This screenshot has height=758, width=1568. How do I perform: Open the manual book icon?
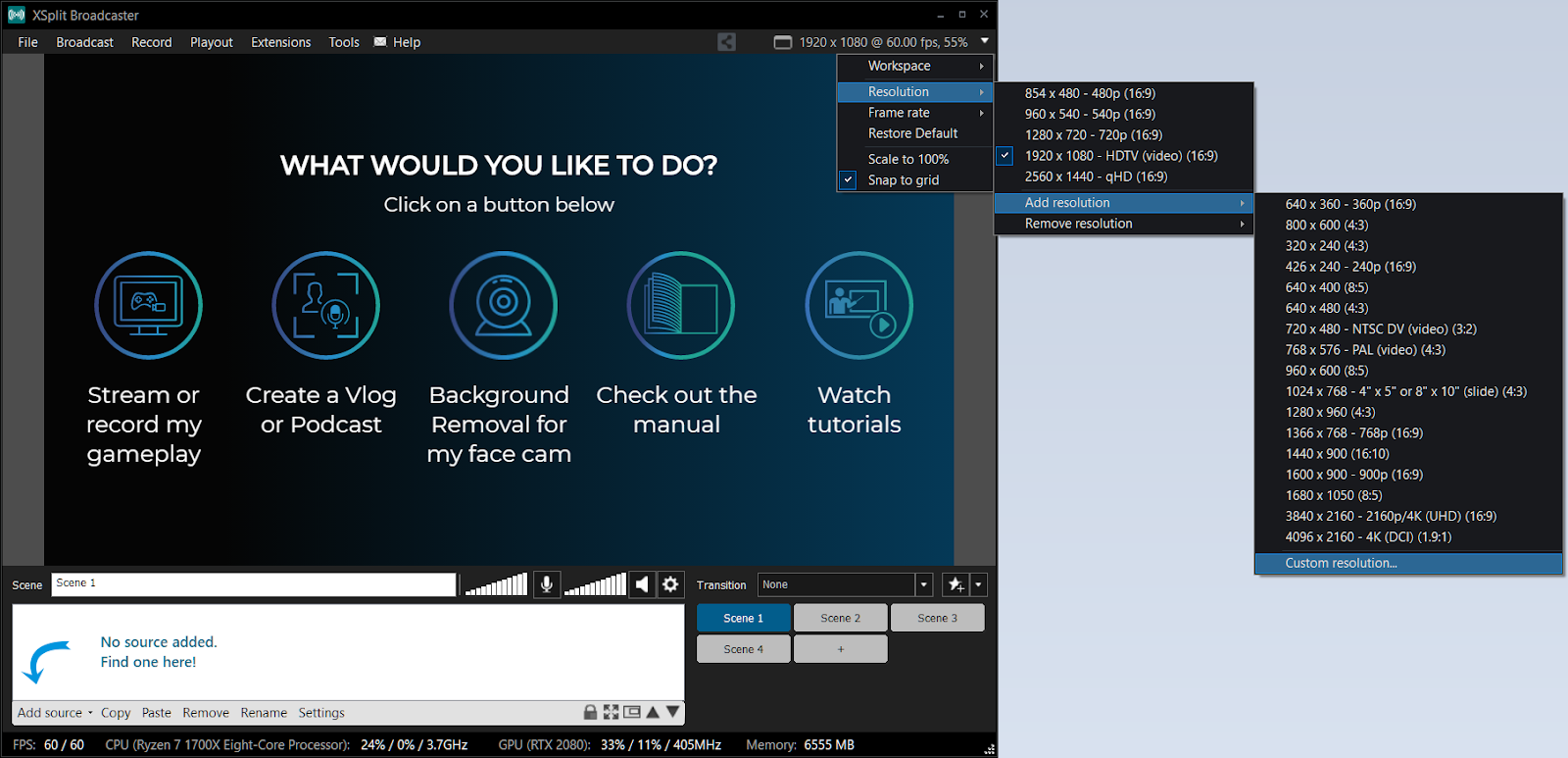681,305
